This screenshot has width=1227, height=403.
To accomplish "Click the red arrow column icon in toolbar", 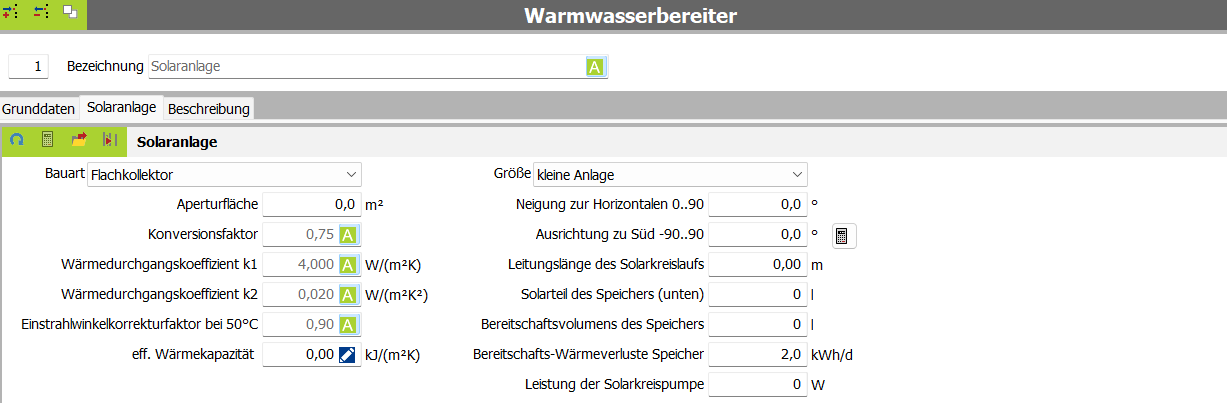I will 110,141.
